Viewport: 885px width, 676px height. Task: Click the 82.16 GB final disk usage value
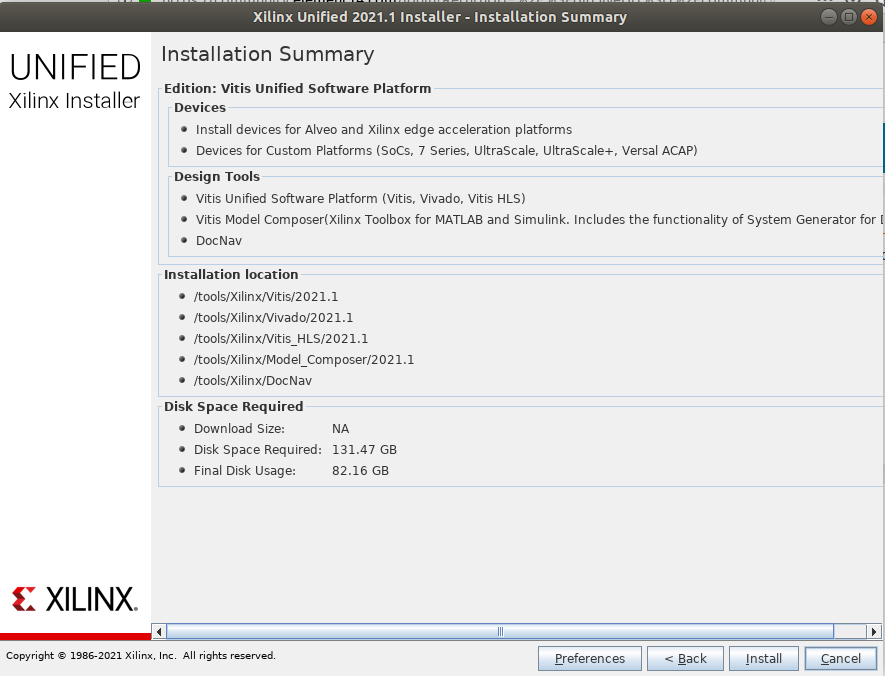pos(360,471)
